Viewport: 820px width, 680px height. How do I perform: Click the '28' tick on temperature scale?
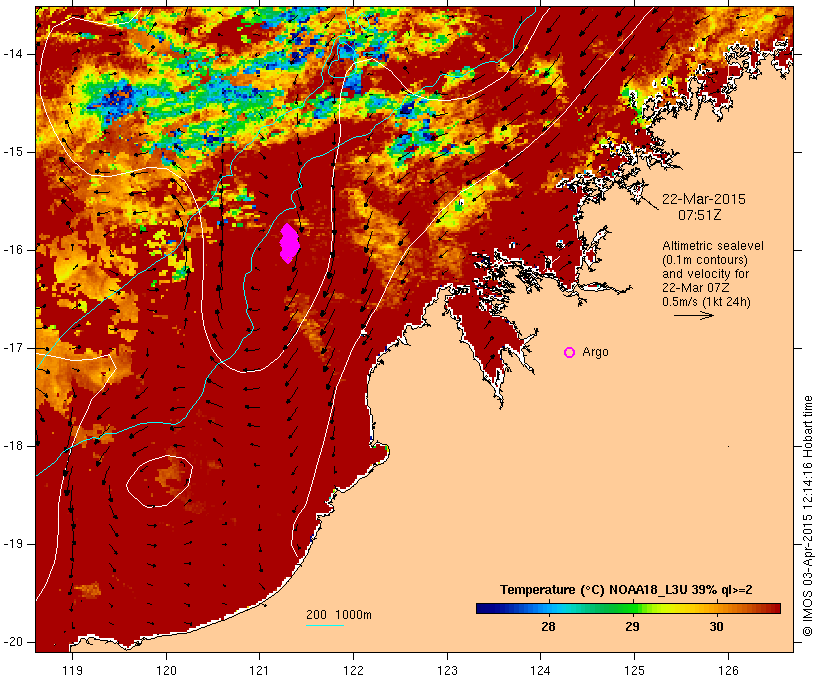point(548,627)
